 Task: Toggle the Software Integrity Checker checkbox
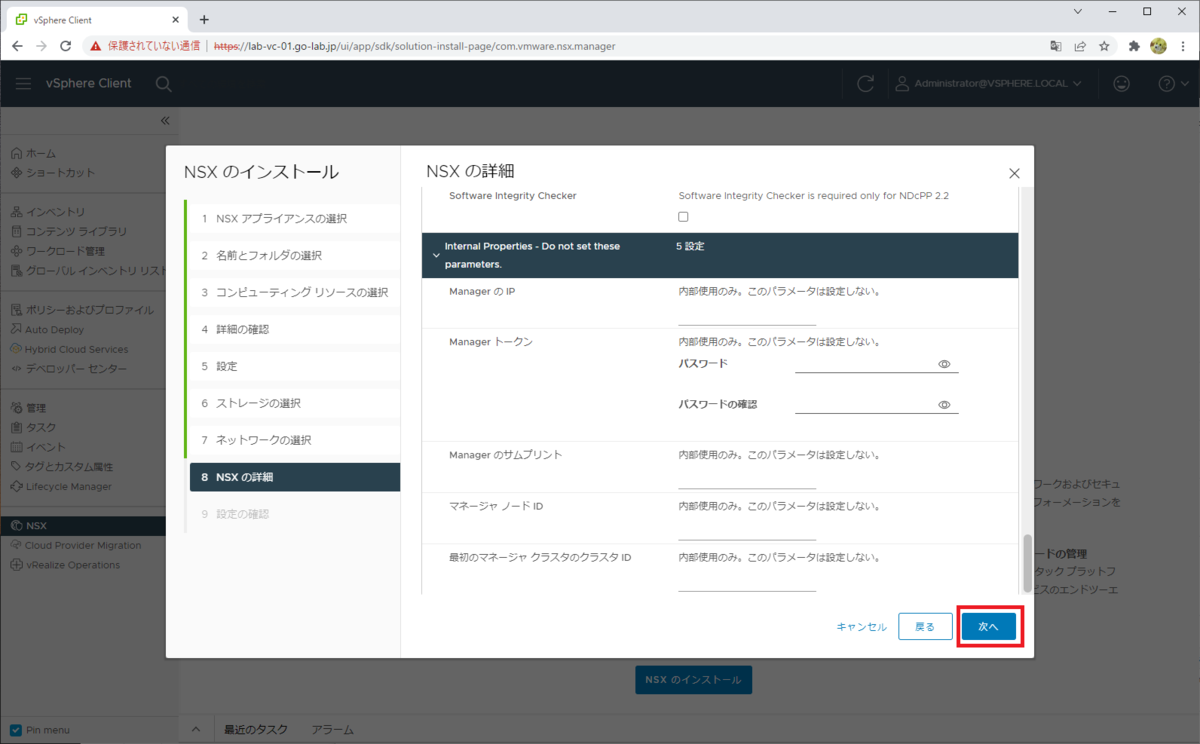[x=683, y=217]
